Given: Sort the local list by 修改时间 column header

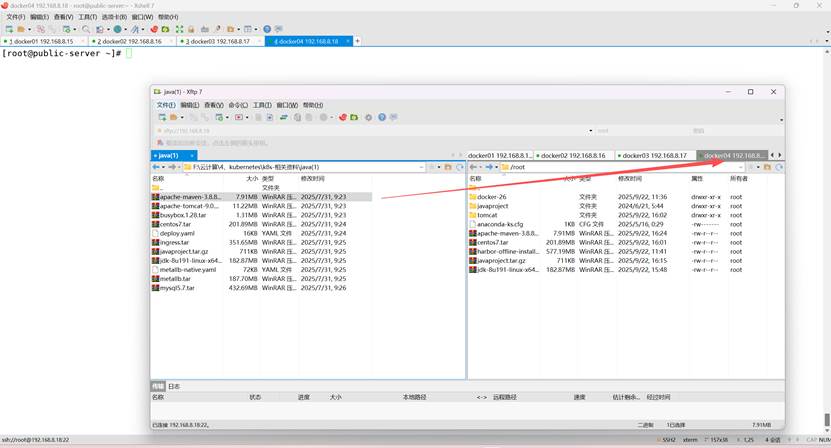Looking at the screenshot, I should click(x=313, y=179).
